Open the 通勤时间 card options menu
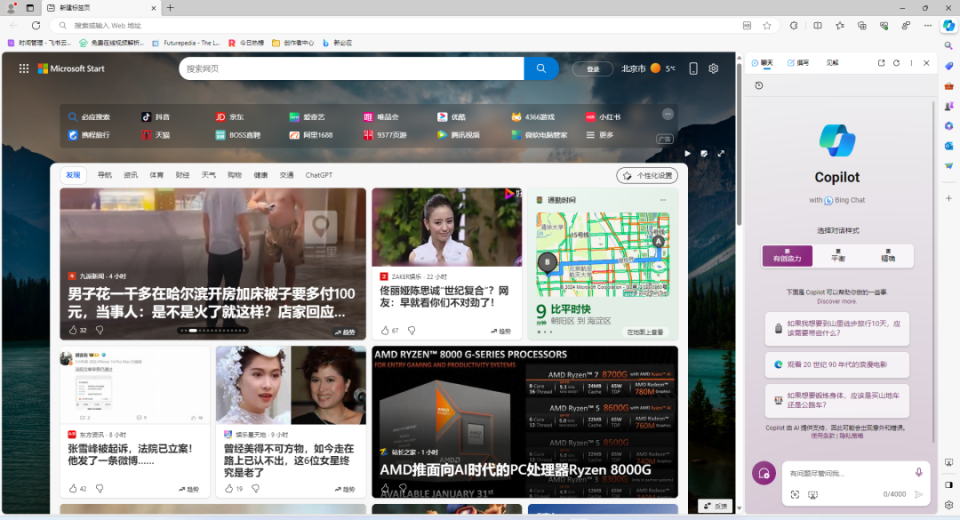This screenshot has height=520, width=960. point(662,200)
